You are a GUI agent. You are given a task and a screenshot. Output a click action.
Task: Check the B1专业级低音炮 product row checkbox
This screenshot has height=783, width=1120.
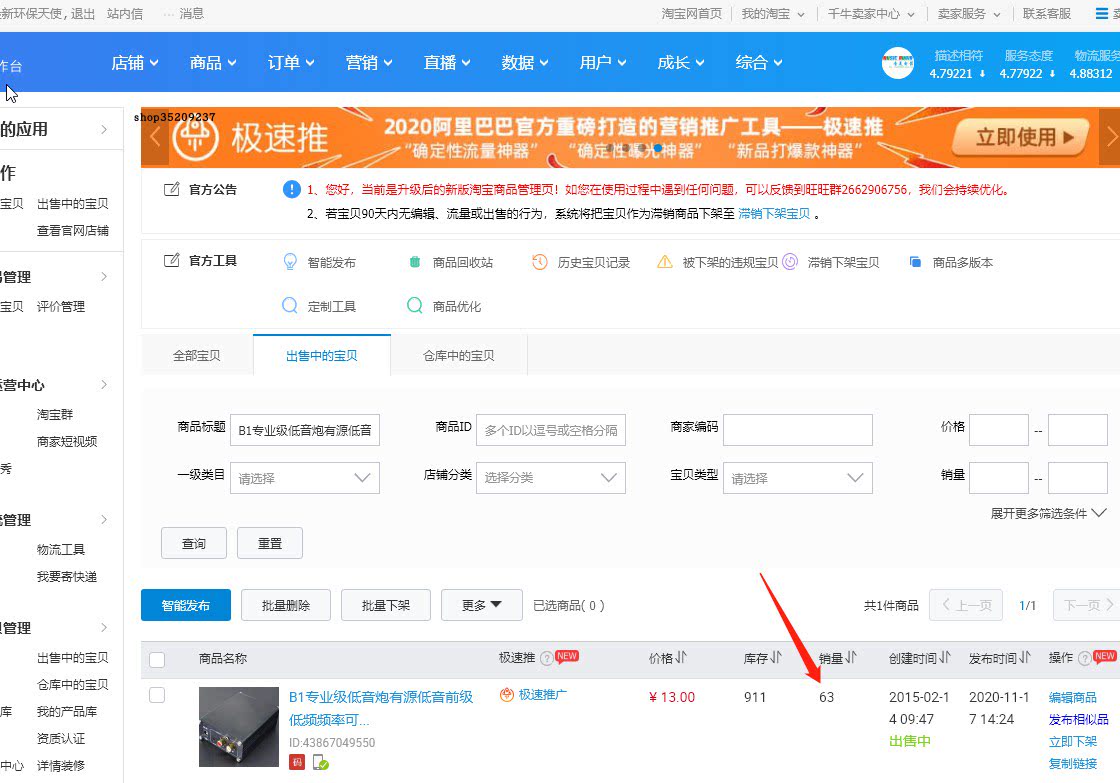click(x=157, y=695)
